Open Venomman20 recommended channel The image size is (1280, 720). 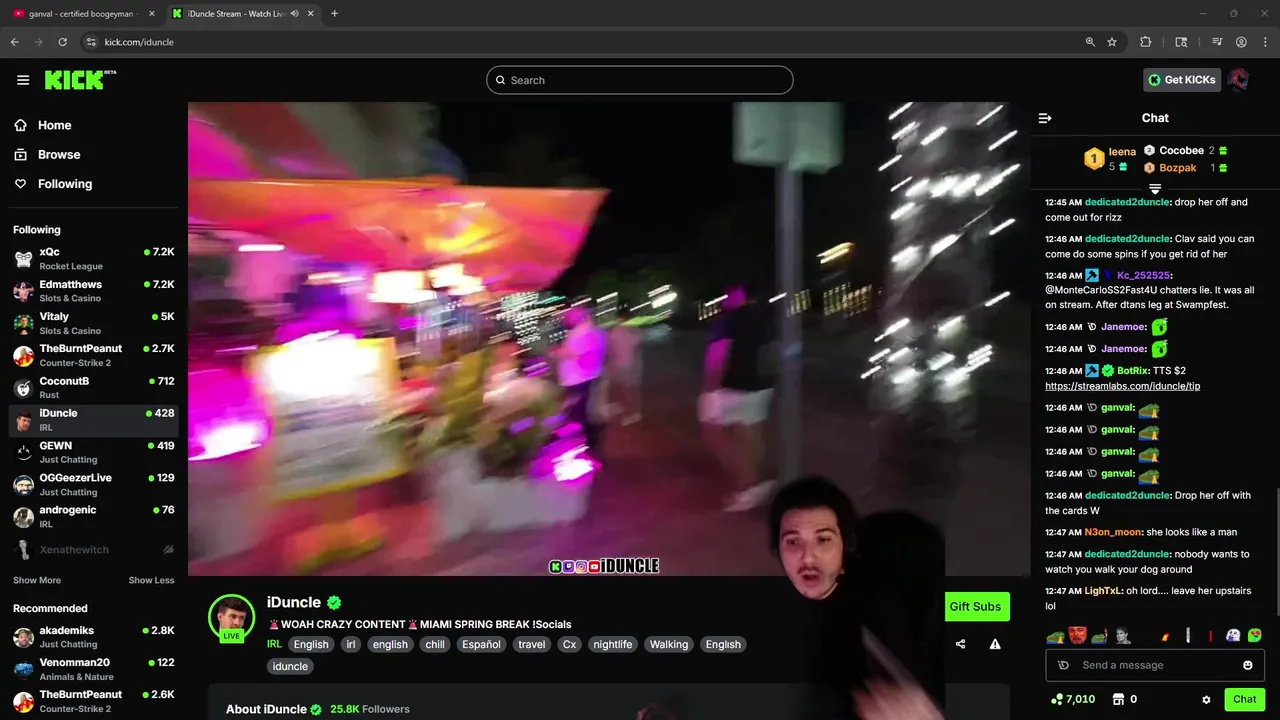[94, 669]
